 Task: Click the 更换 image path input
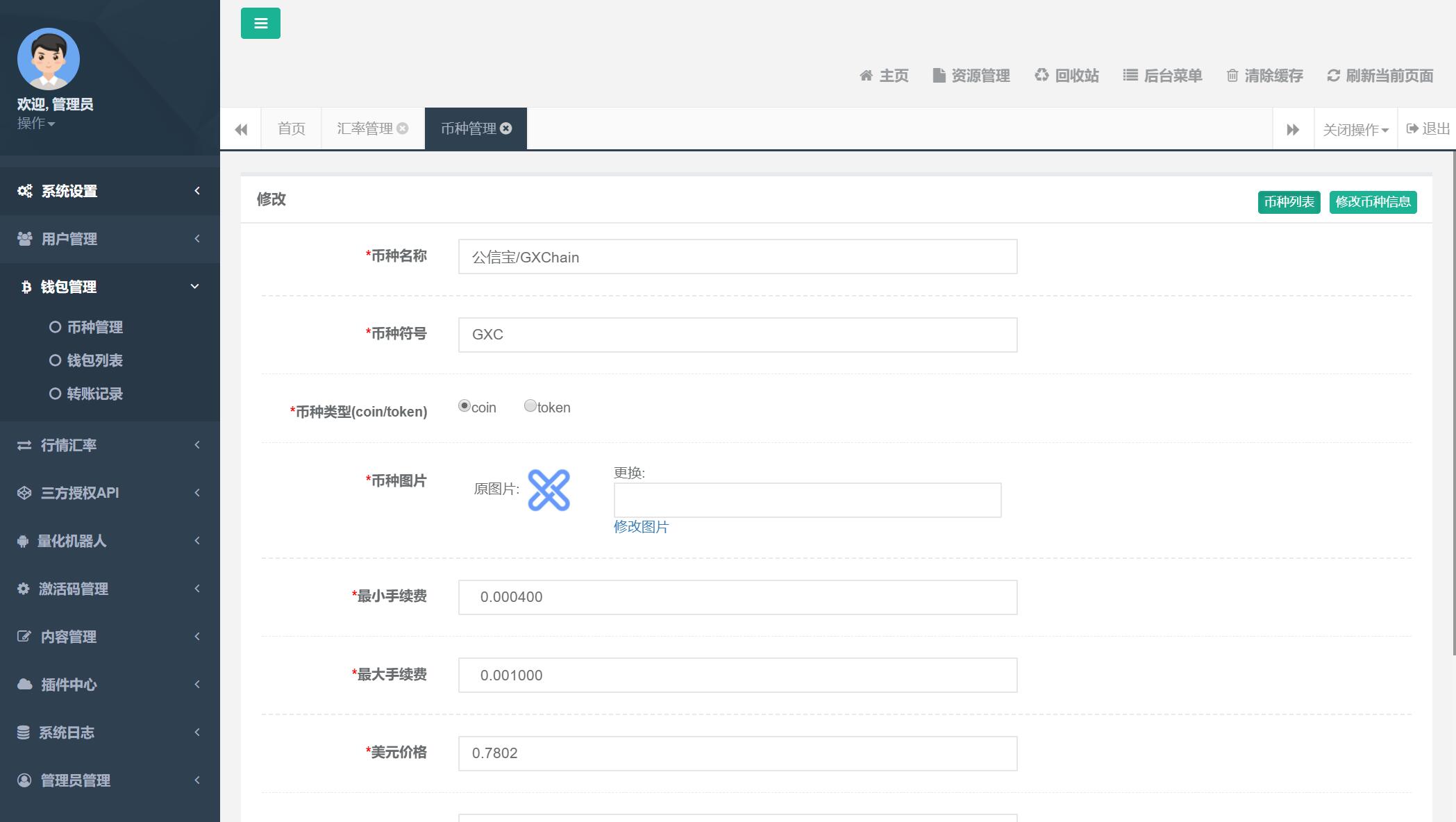point(808,500)
